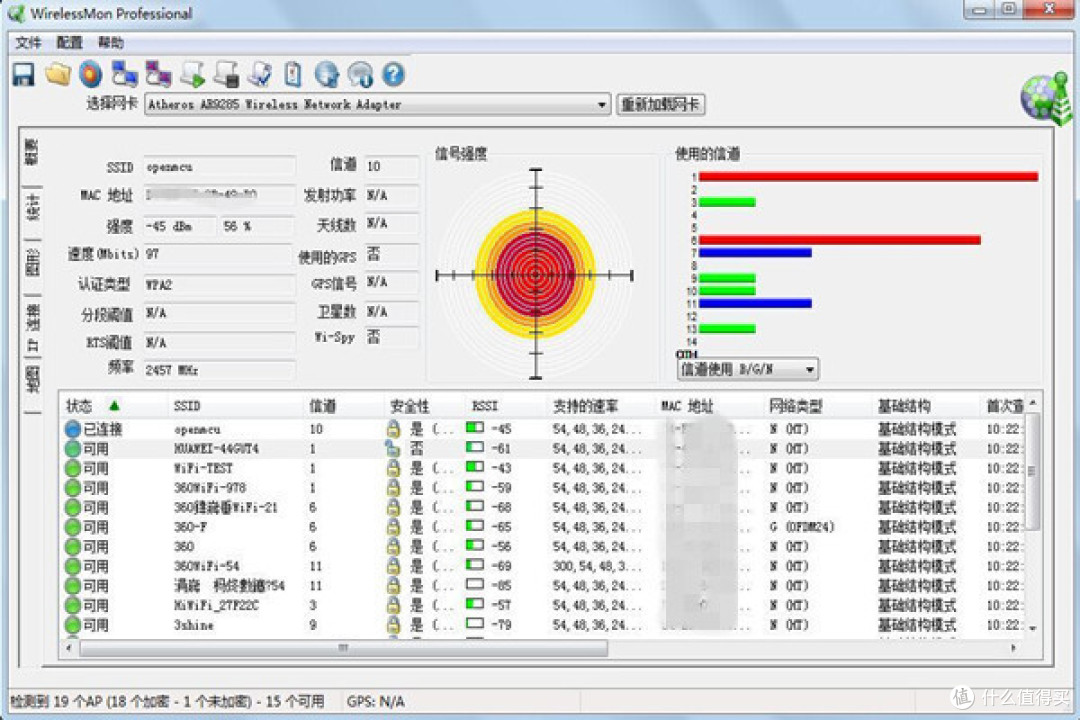Switch to the 概要 vertical side tab
The width and height of the screenshot is (1080, 720).
click(32, 152)
